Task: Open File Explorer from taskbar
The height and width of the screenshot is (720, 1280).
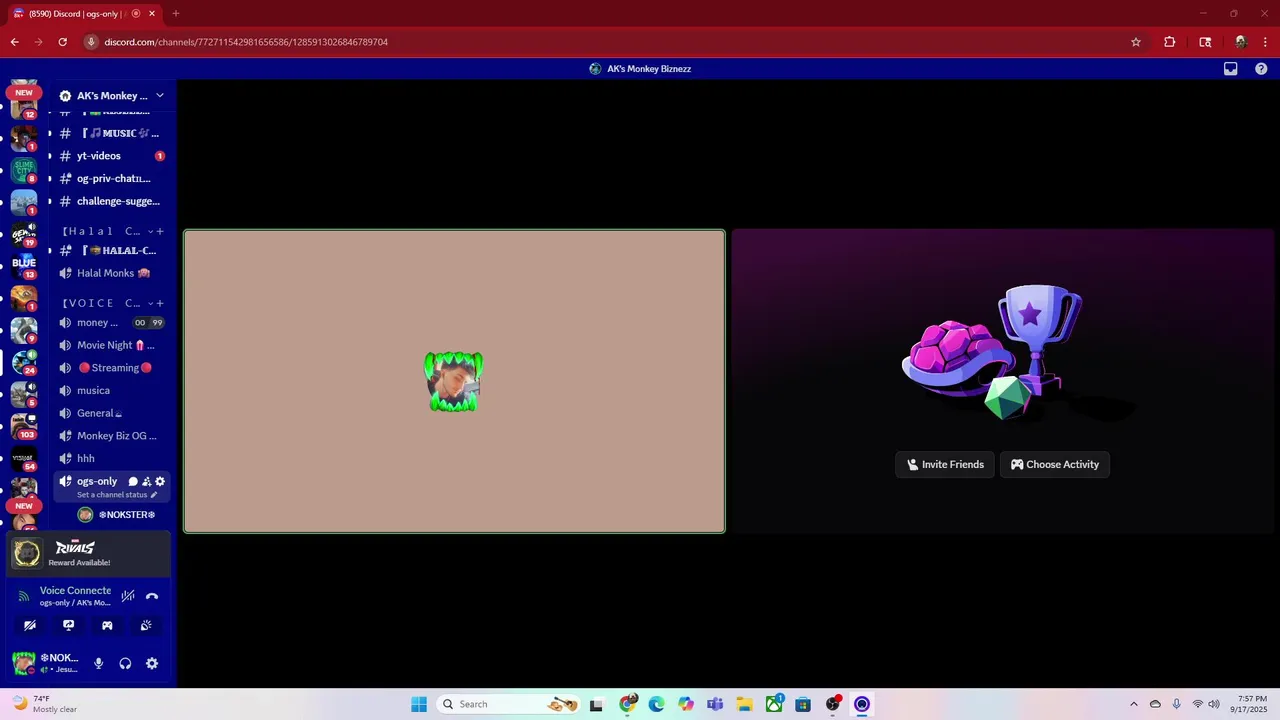Action: point(744,704)
